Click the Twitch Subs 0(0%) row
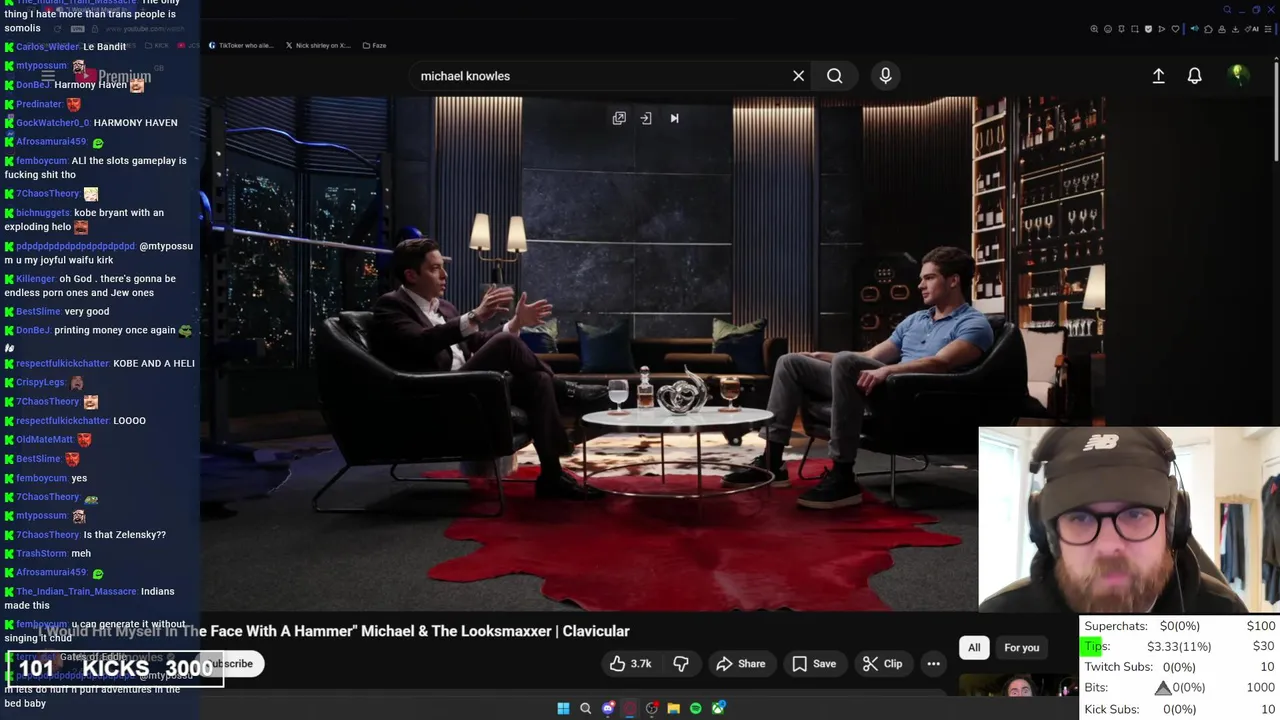Viewport: 1280px width, 720px height. pyautogui.click(x=1180, y=667)
